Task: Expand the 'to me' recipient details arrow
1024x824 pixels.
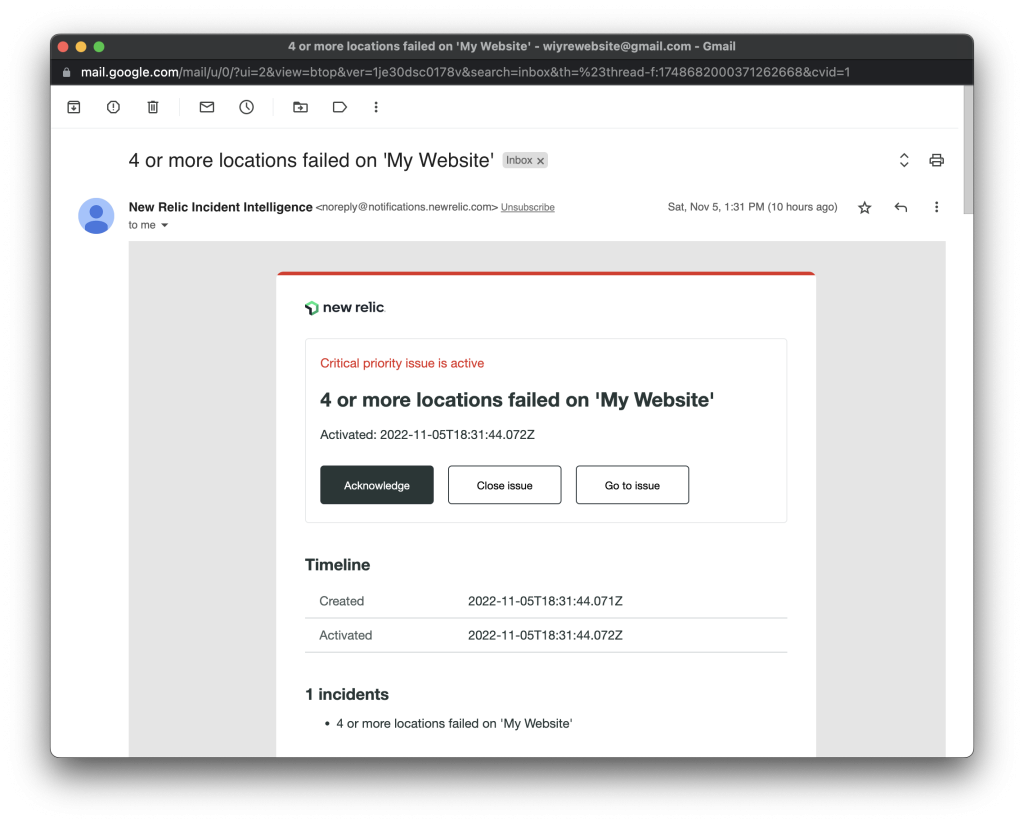Action: [x=165, y=225]
